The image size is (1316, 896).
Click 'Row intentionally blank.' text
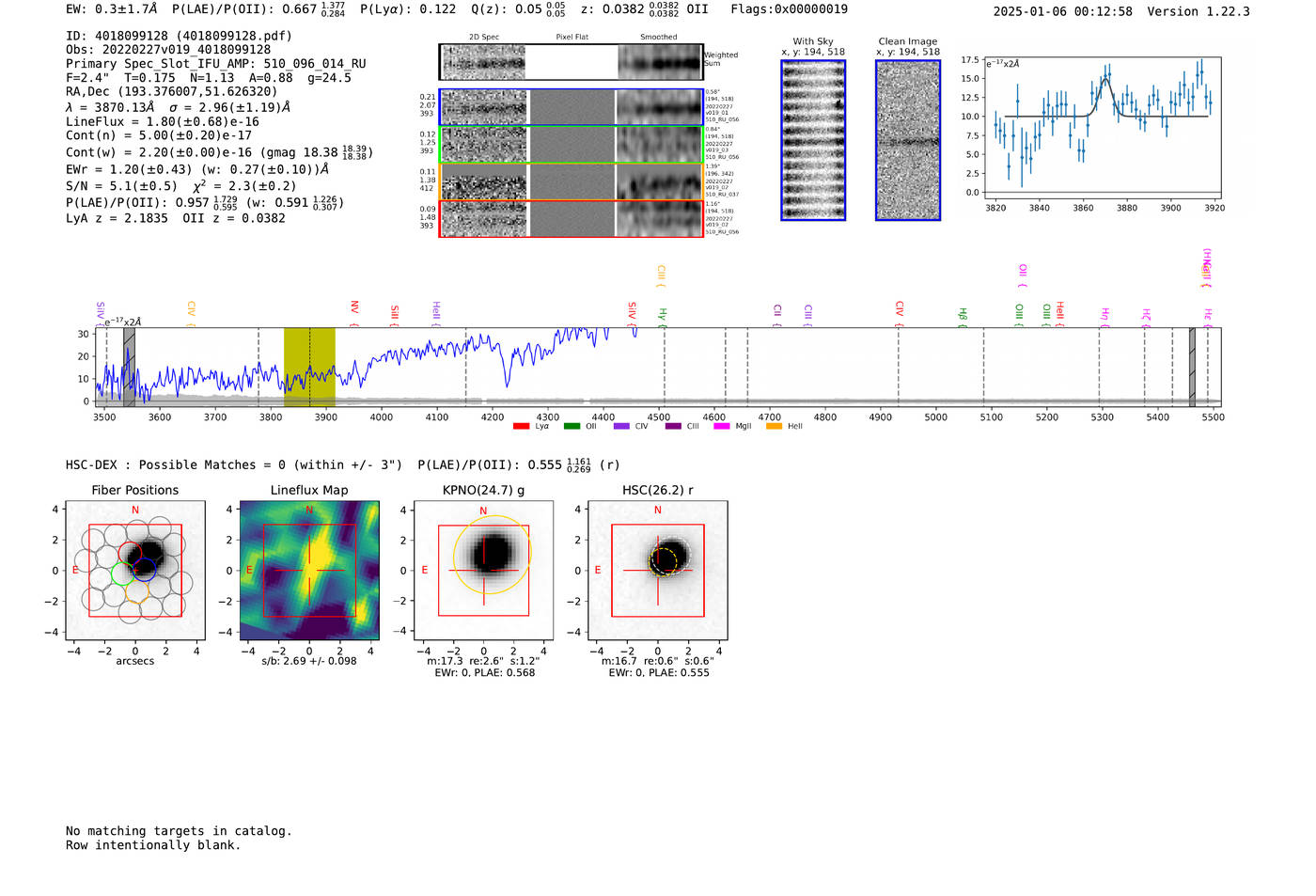(153, 845)
